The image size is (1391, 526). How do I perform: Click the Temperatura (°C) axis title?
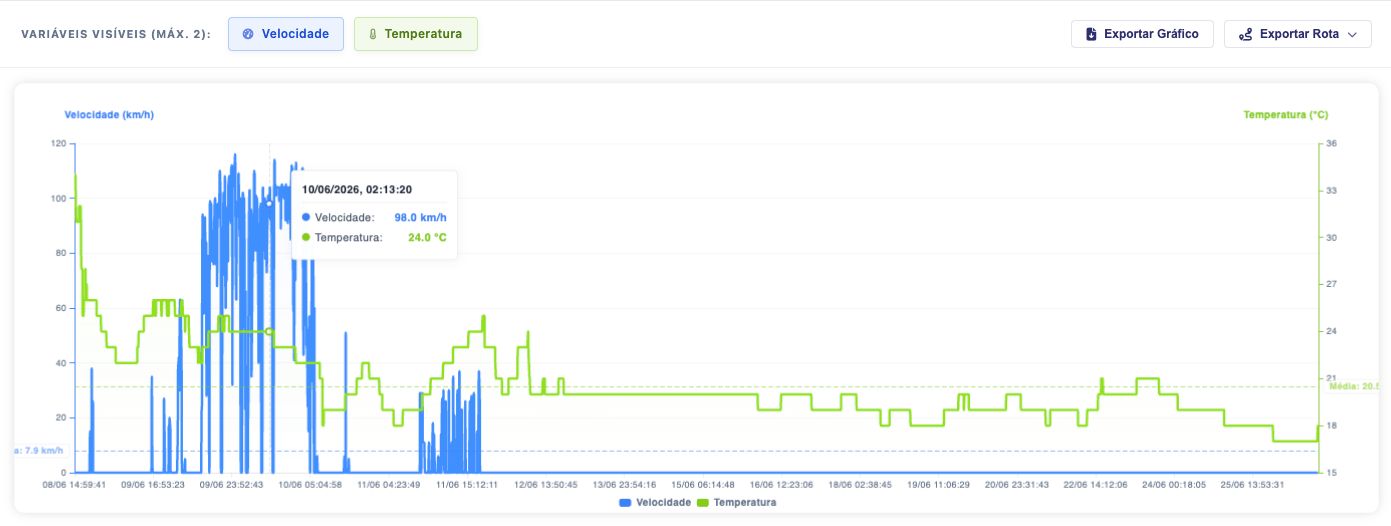click(1286, 115)
